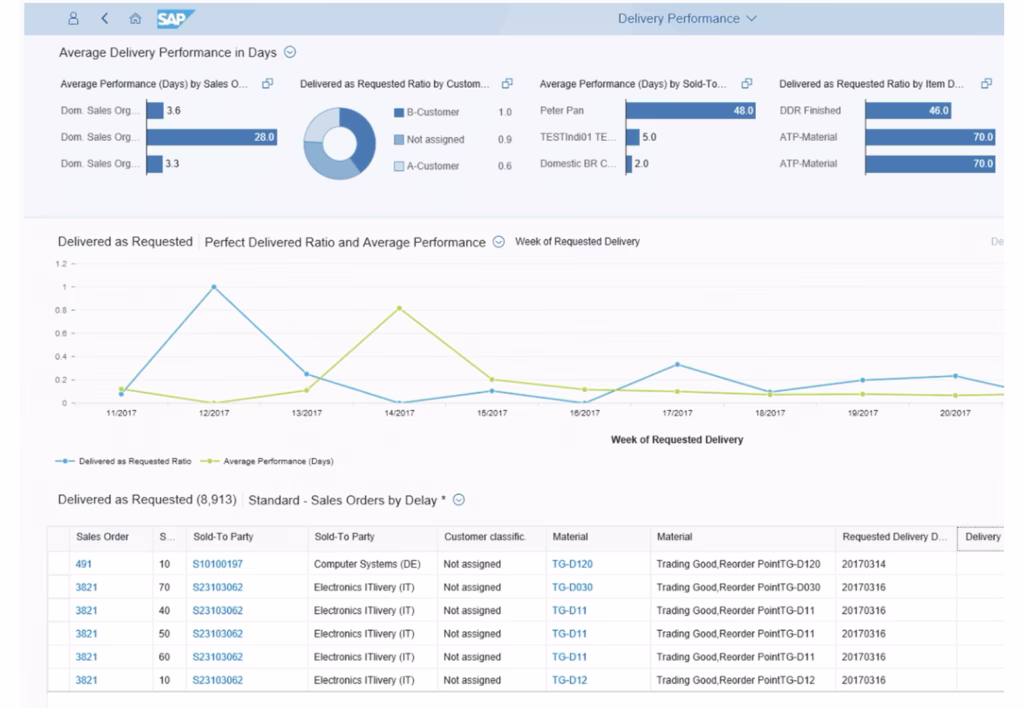The image size is (1024, 708).
Task: Click the Customer classific. column header
Action: point(485,537)
